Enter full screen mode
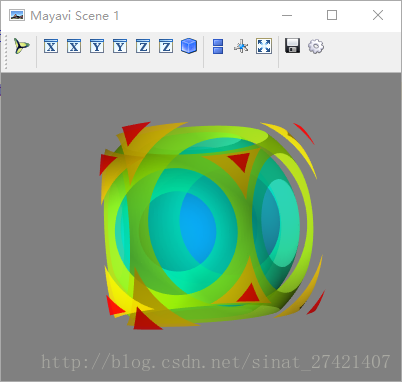Viewport: 402px width, 382px height. pyautogui.click(x=264, y=46)
